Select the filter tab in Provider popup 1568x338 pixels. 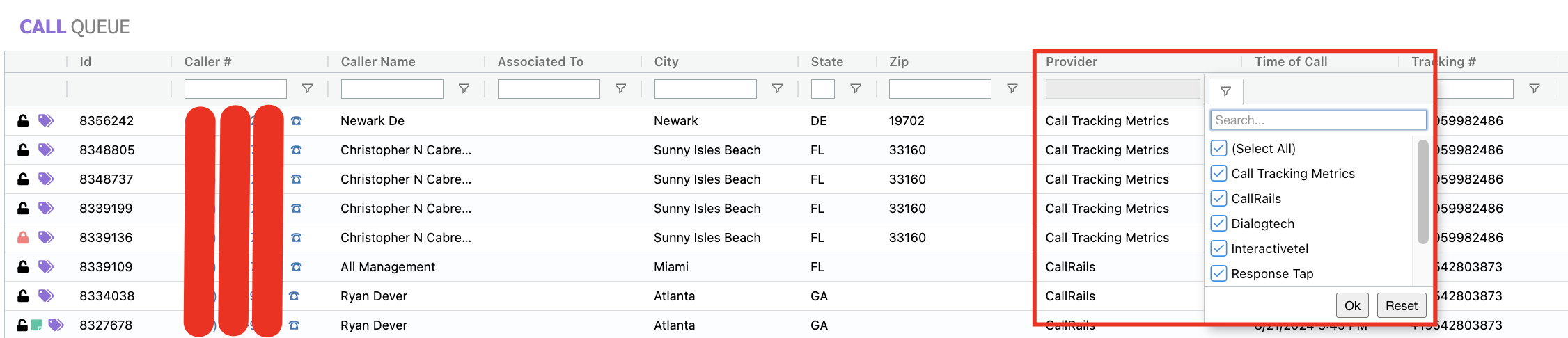[x=1225, y=91]
